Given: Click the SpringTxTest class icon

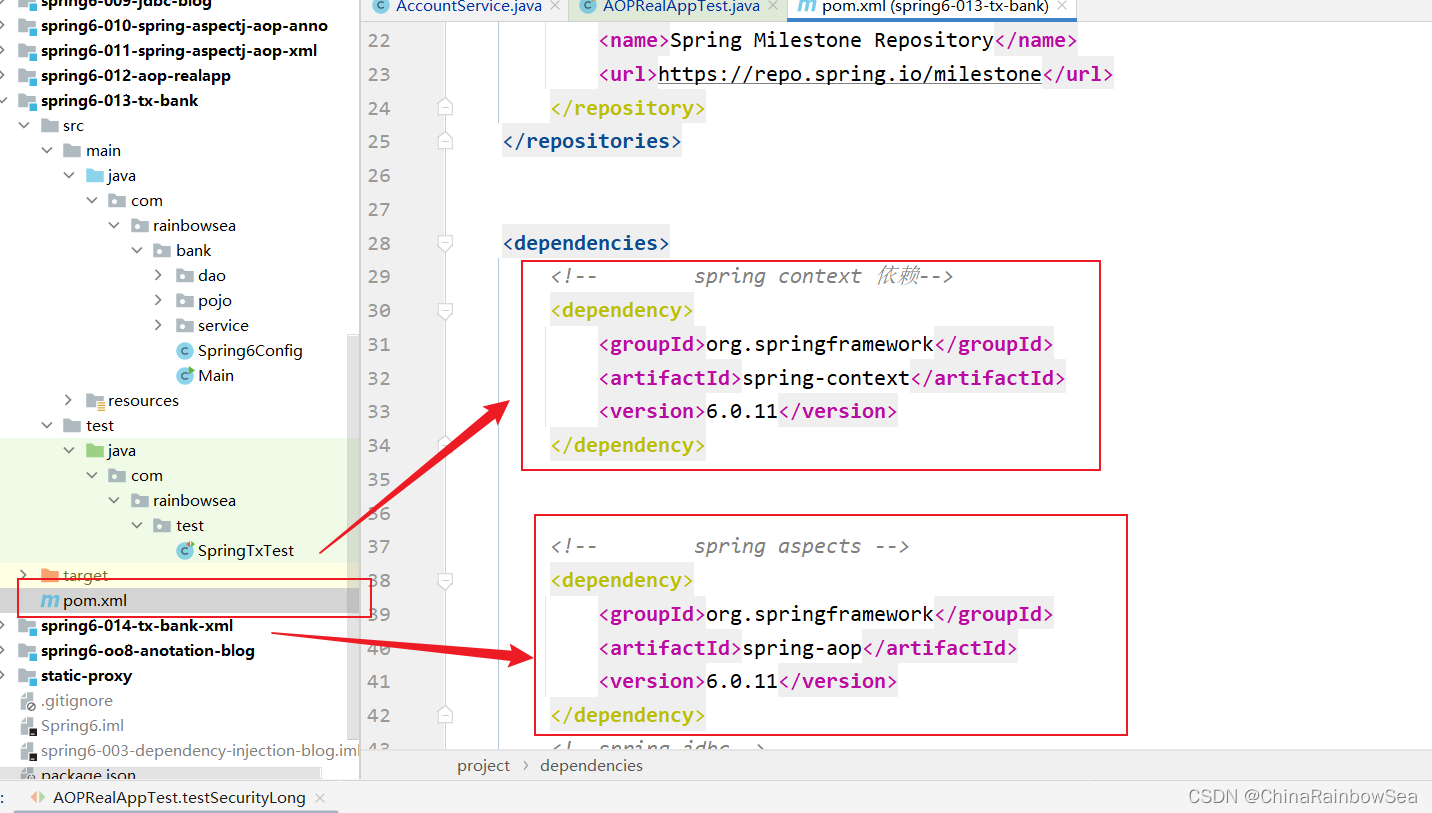Looking at the screenshot, I should tap(184, 550).
